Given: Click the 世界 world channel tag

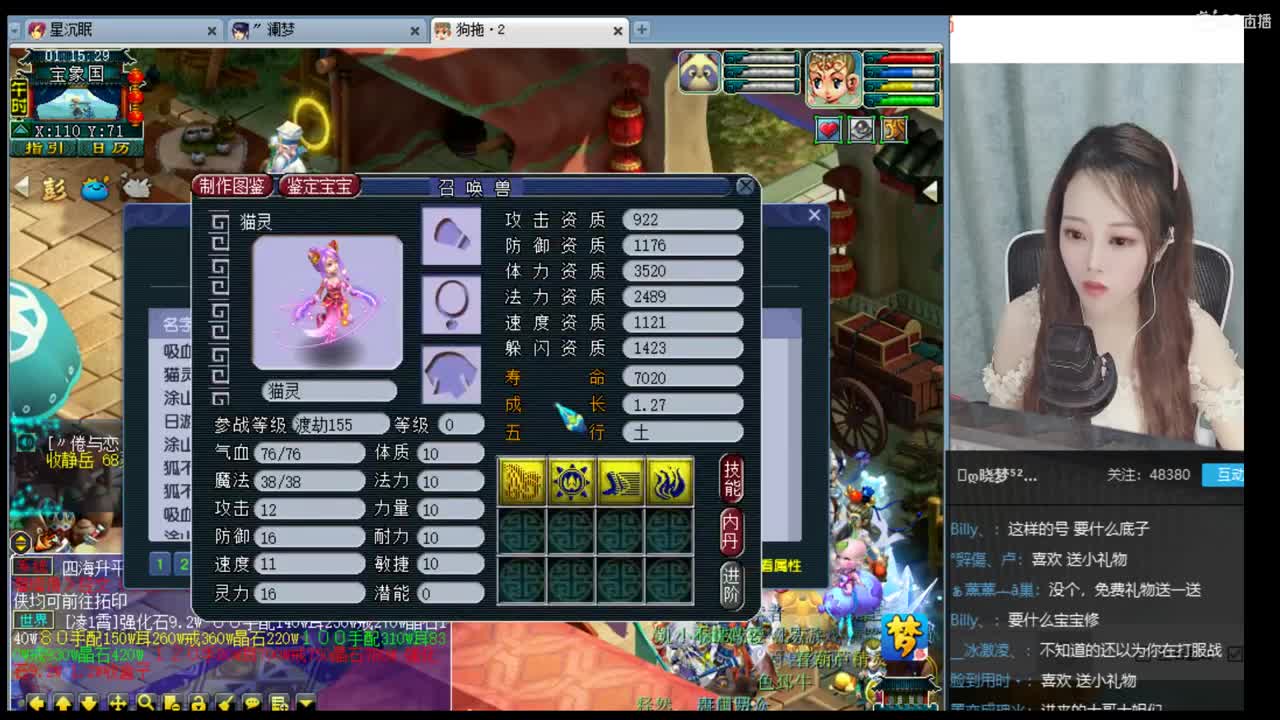Looking at the screenshot, I should click(34, 620).
